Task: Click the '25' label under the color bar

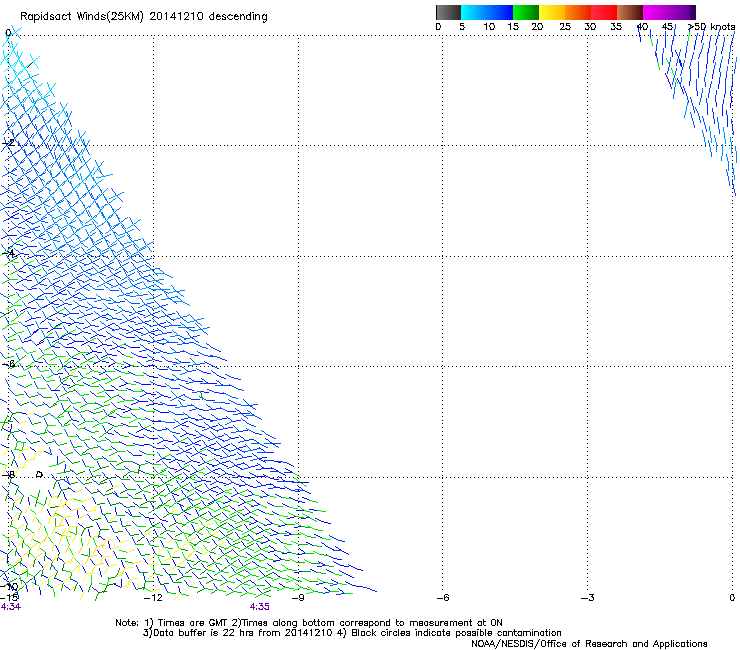Action: pyautogui.click(x=565, y=27)
